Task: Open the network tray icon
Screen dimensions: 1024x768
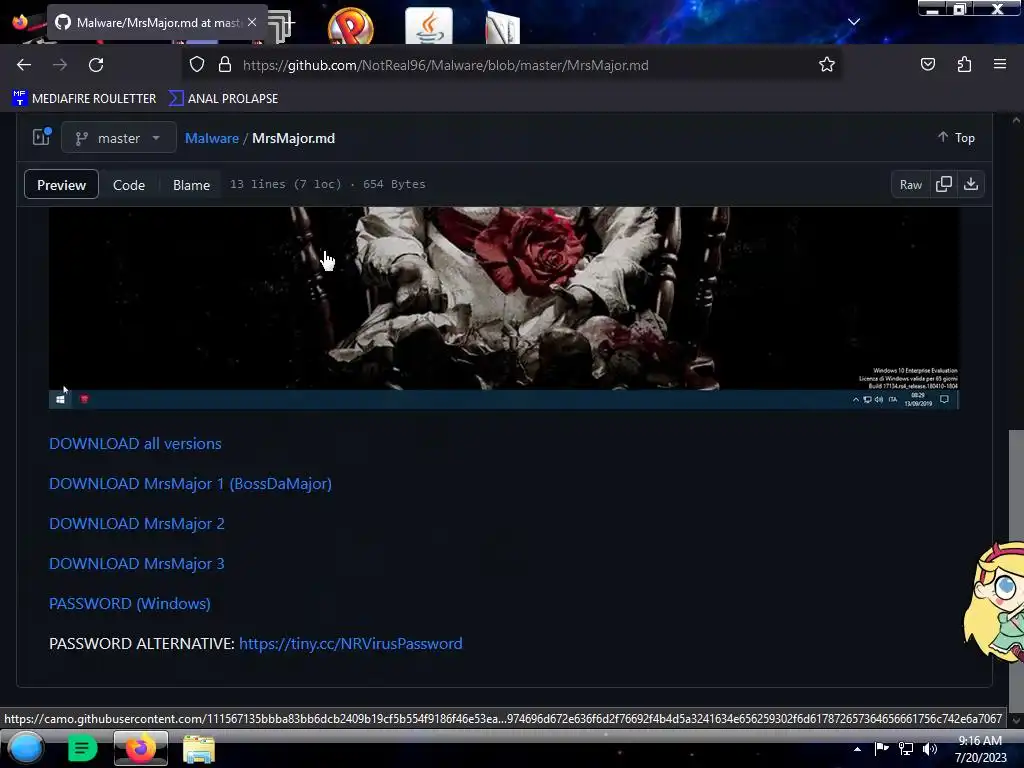Action: (x=906, y=748)
